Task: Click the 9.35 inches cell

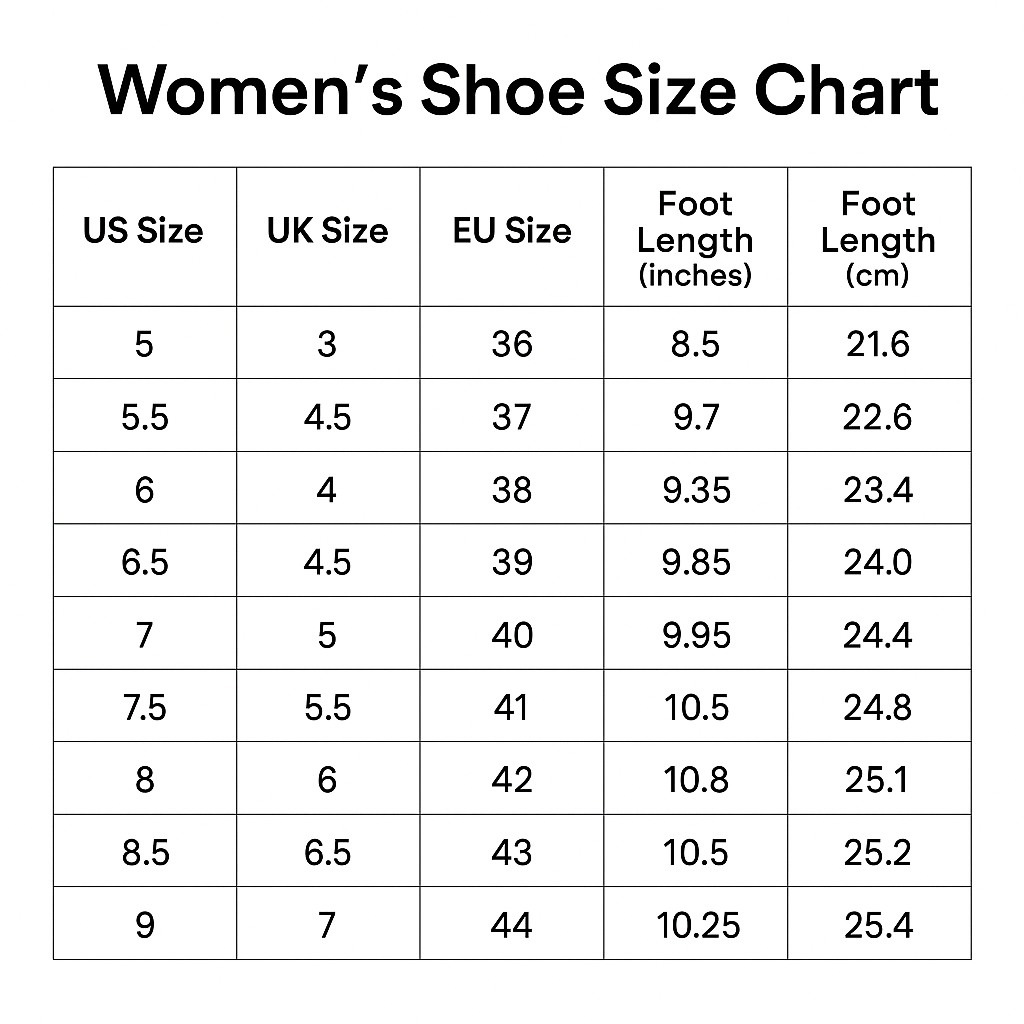Action: tap(696, 490)
